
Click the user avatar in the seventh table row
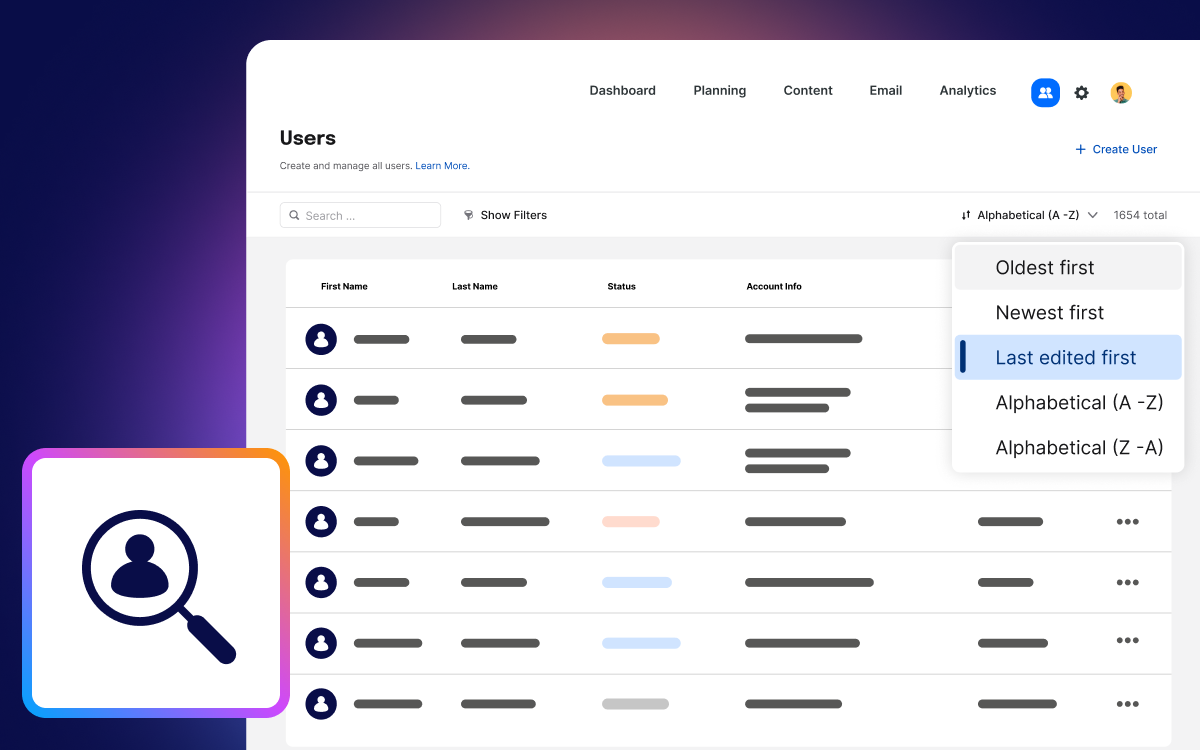321,704
